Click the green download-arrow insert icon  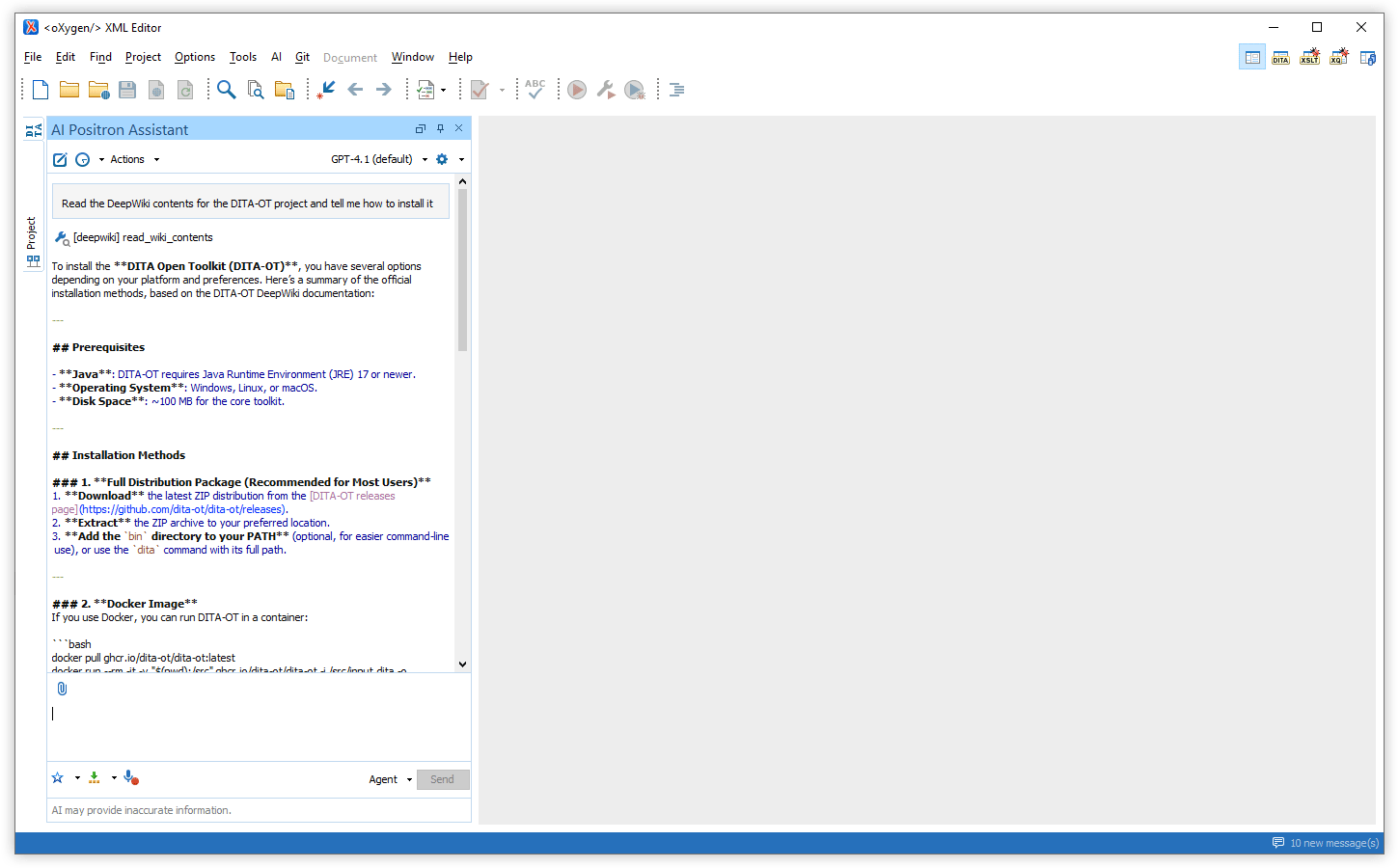[95, 777]
